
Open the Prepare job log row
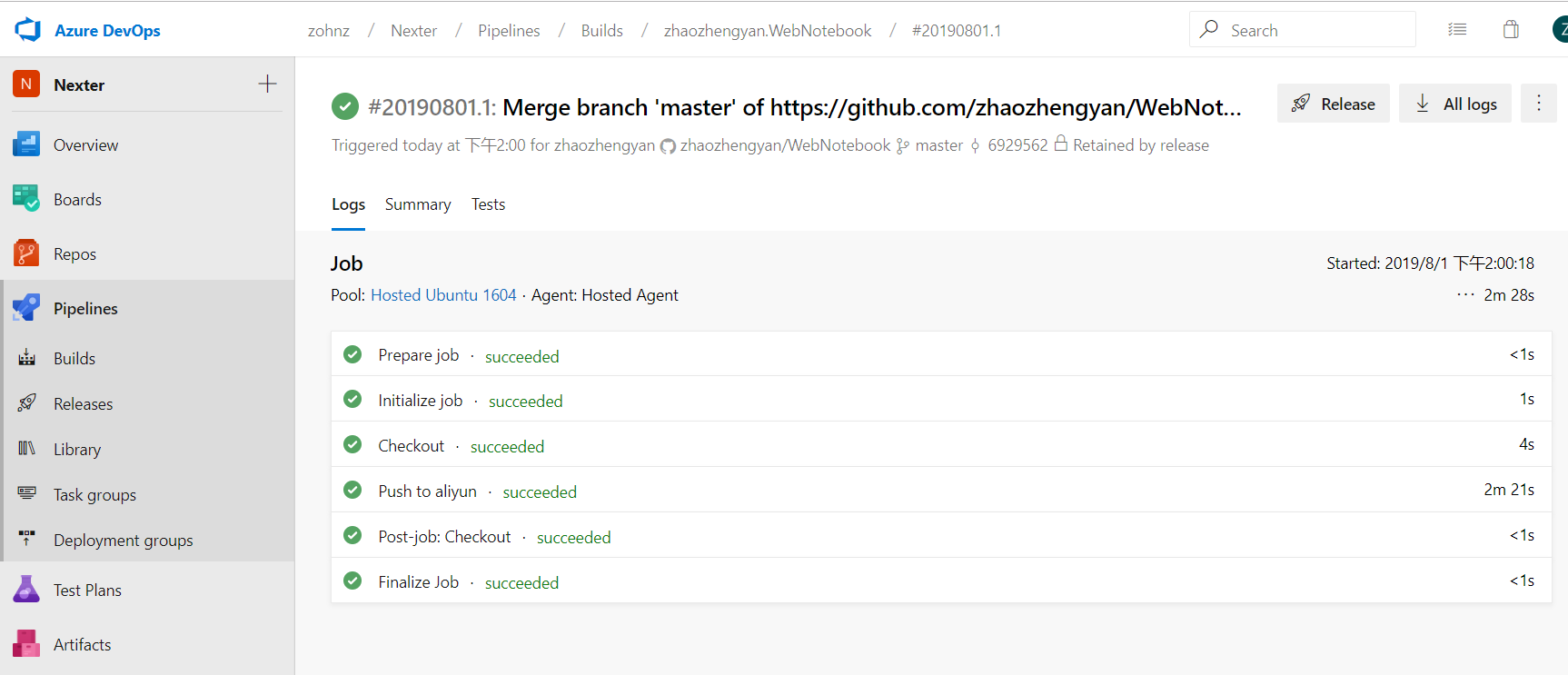point(941,354)
